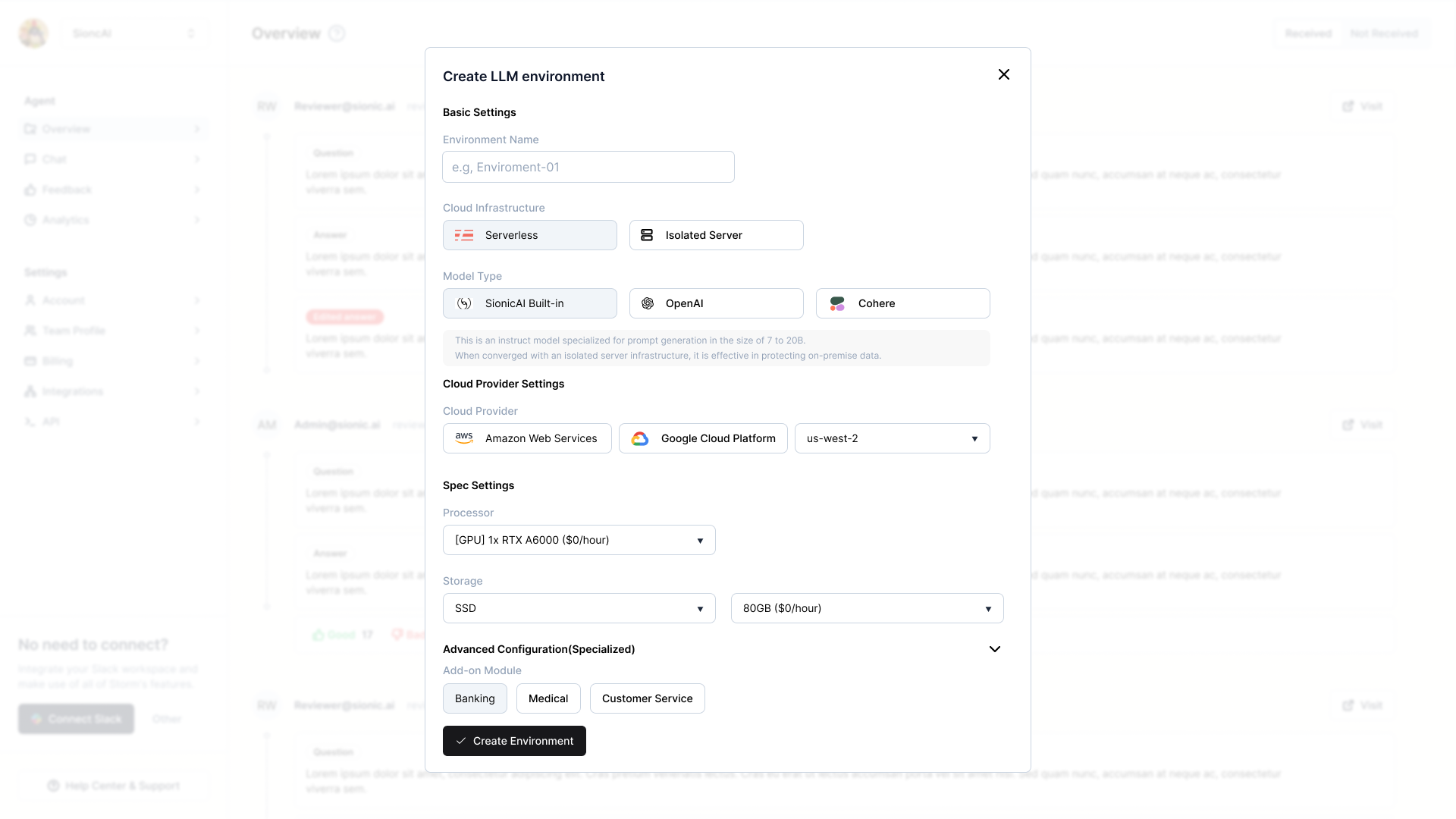Image resolution: width=1456 pixels, height=819 pixels.
Task: Click the OpenAI logo icon
Action: tap(648, 303)
